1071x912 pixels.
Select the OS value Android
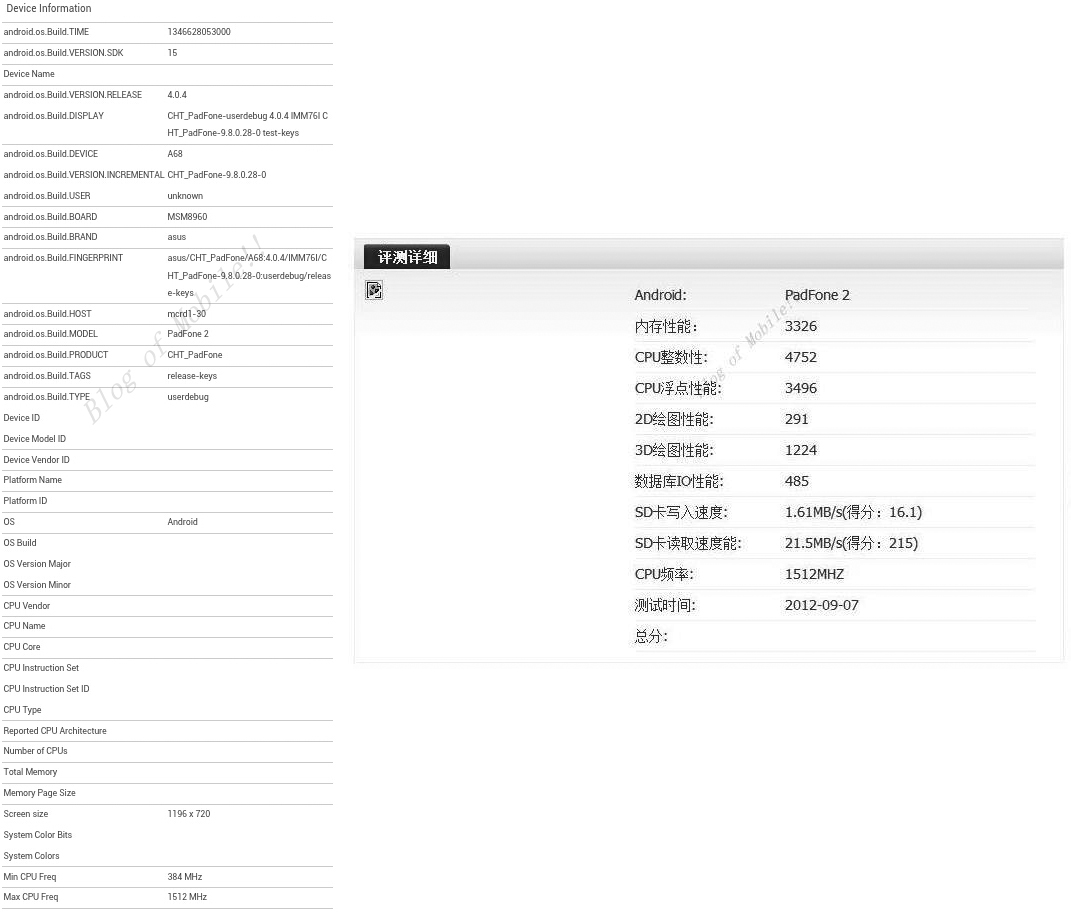(x=182, y=522)
